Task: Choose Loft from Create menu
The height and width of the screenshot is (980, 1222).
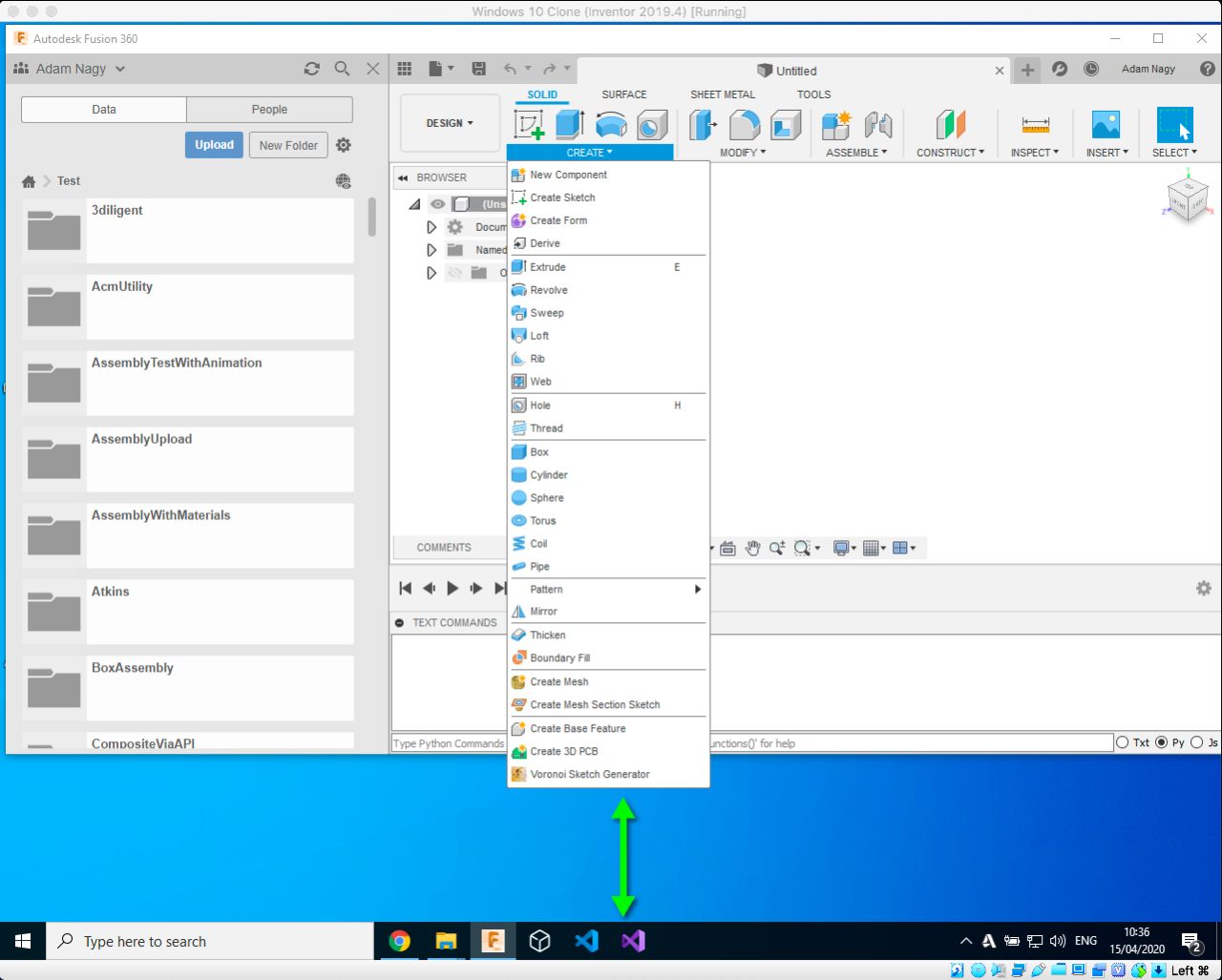Action: point(608,336)
